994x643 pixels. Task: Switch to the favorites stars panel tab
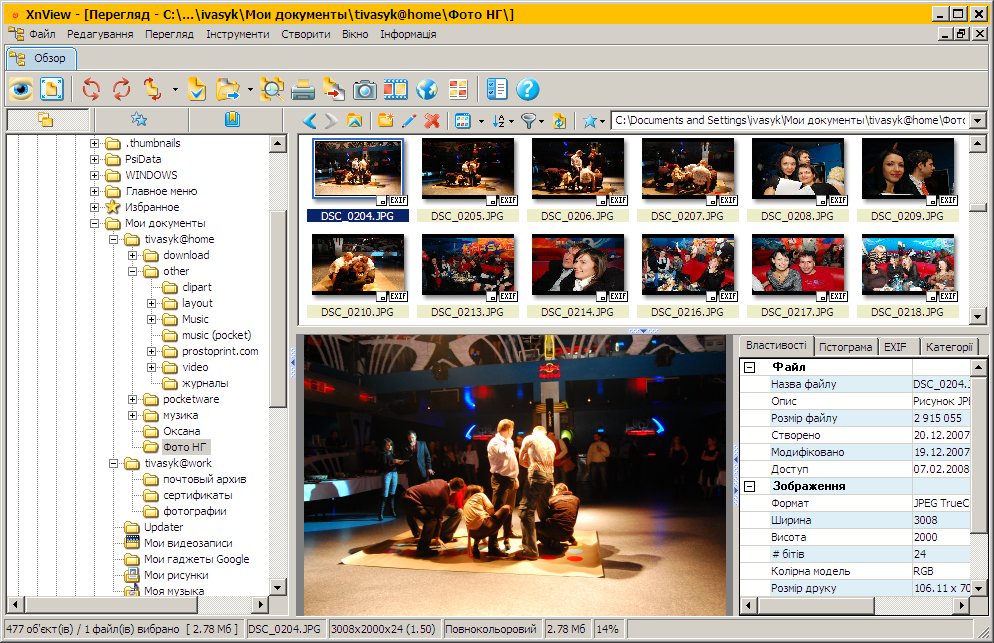[139, 120]
